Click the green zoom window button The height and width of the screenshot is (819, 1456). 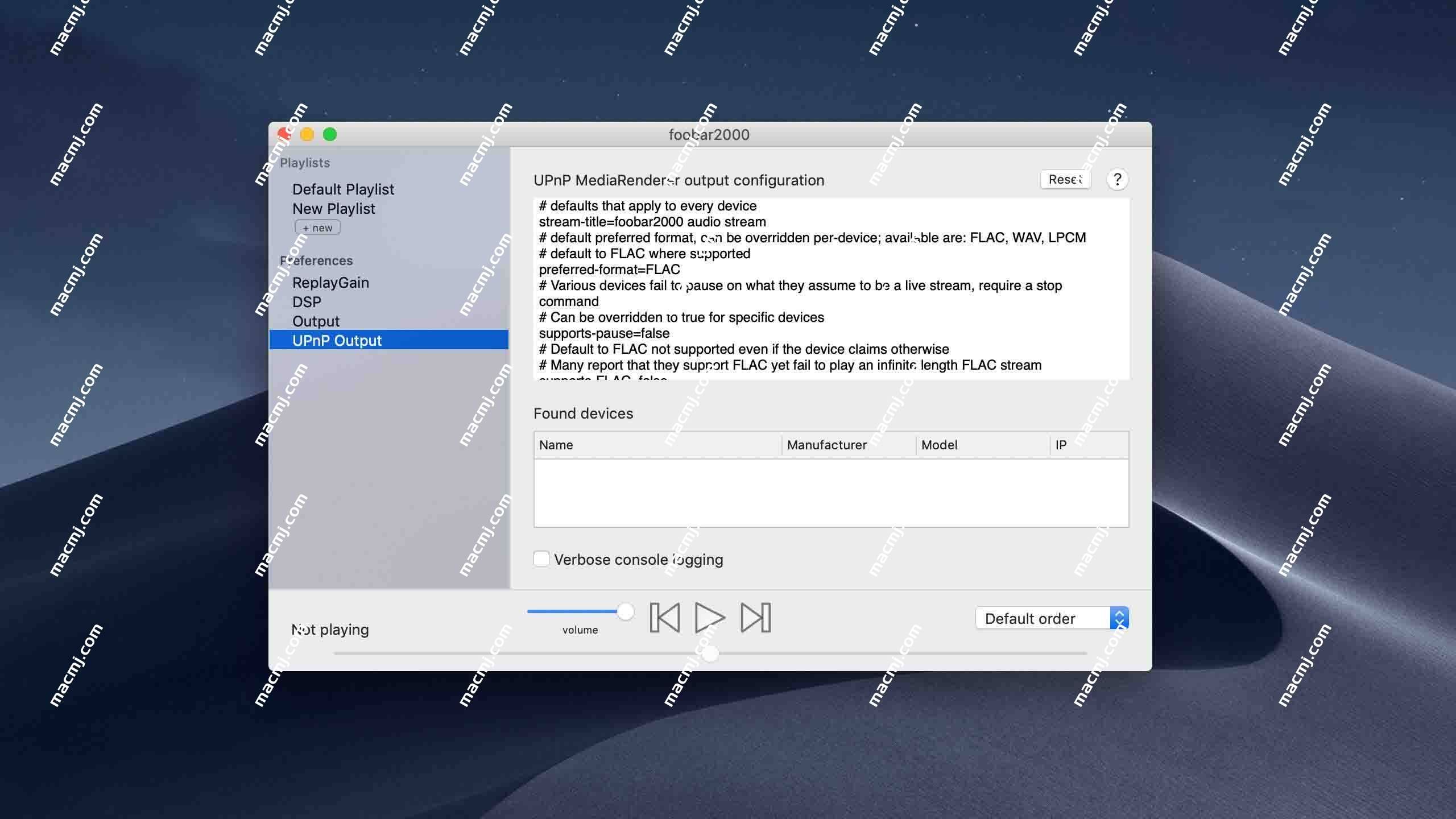tap(330, 134)
